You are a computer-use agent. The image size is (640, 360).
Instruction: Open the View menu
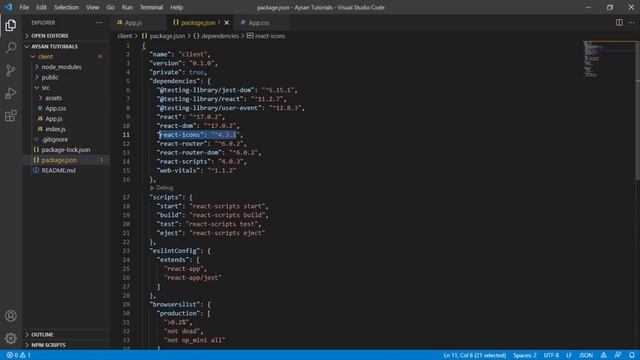93,7
